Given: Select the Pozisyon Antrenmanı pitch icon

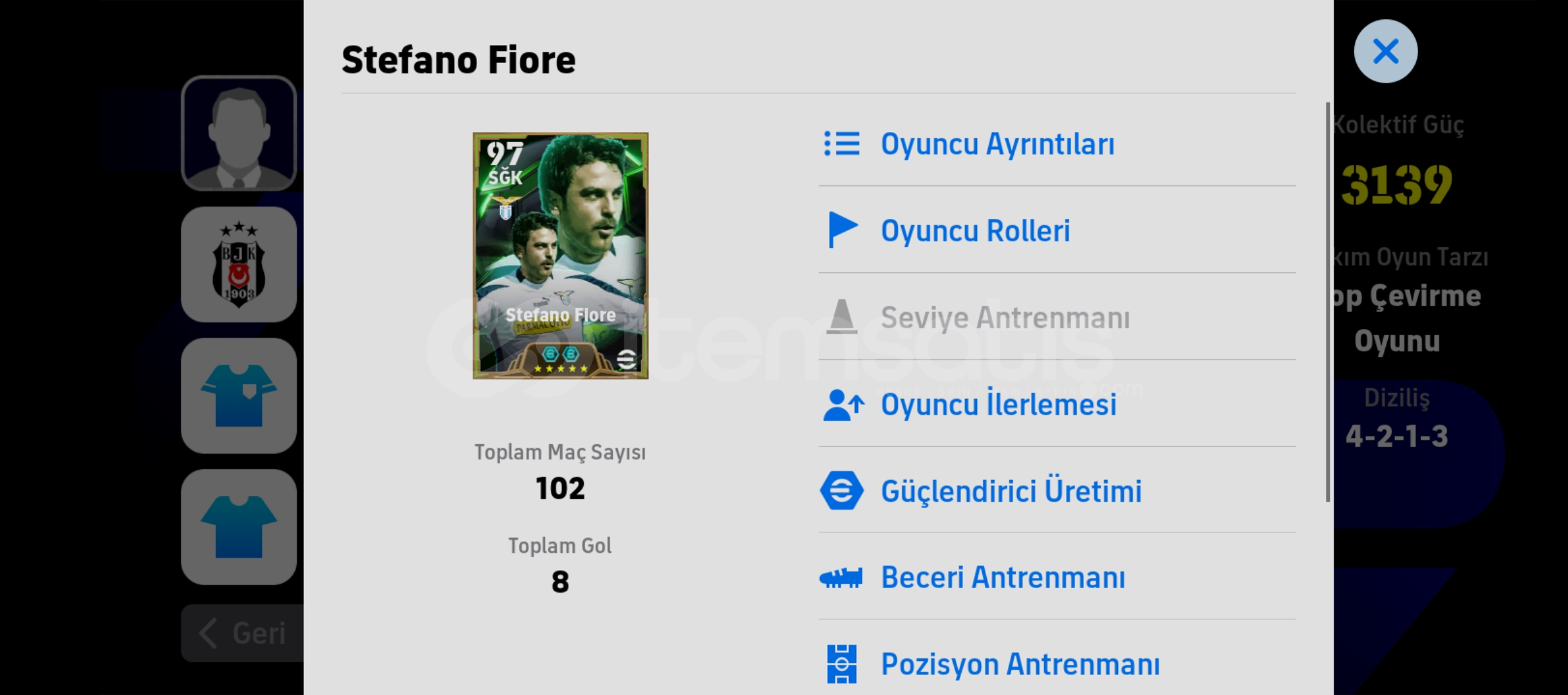Looking at the screenshot, I should point(842,663).
